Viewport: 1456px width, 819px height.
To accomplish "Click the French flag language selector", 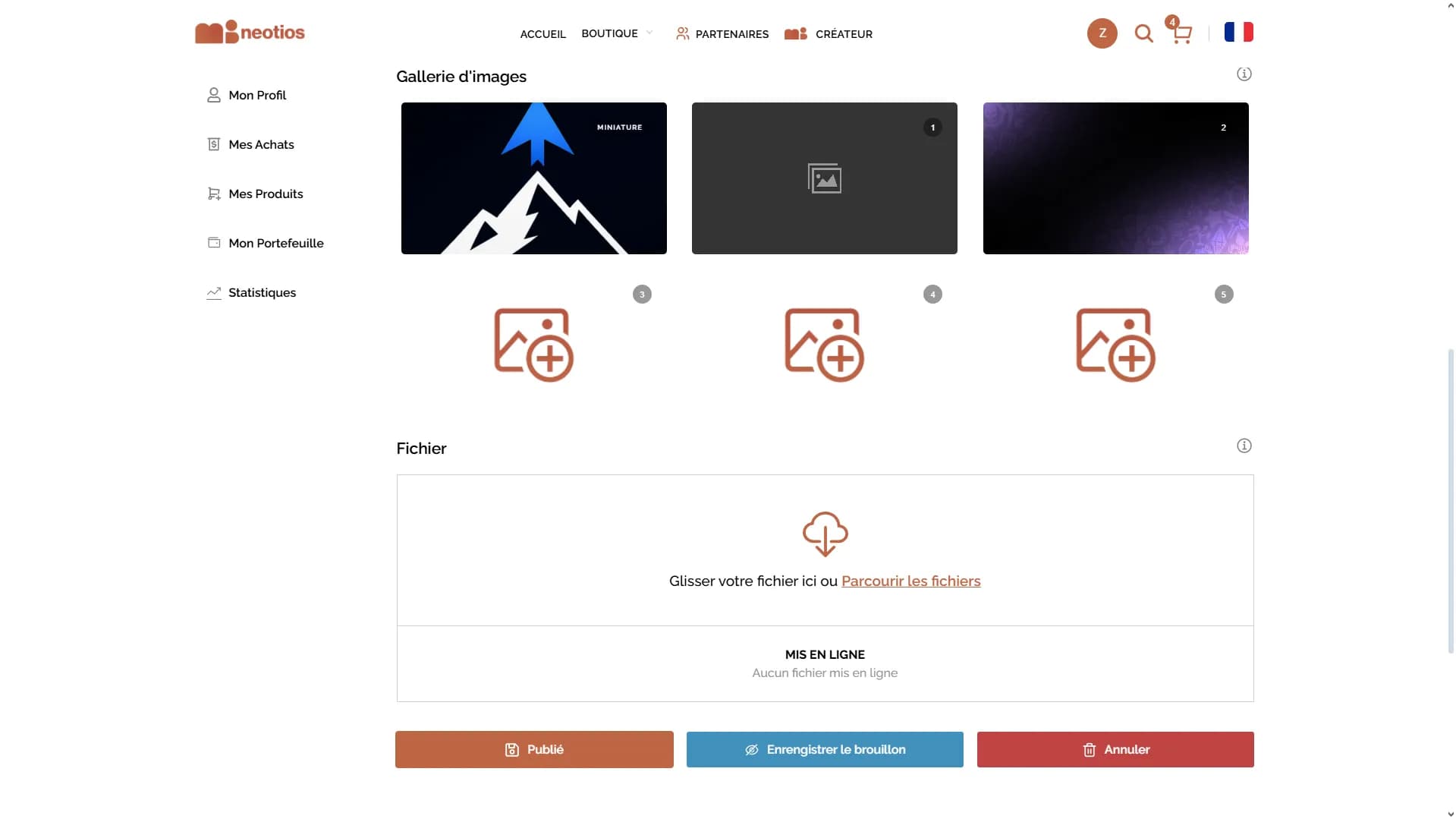I will pyautogui.click(x=1238, y=32).
